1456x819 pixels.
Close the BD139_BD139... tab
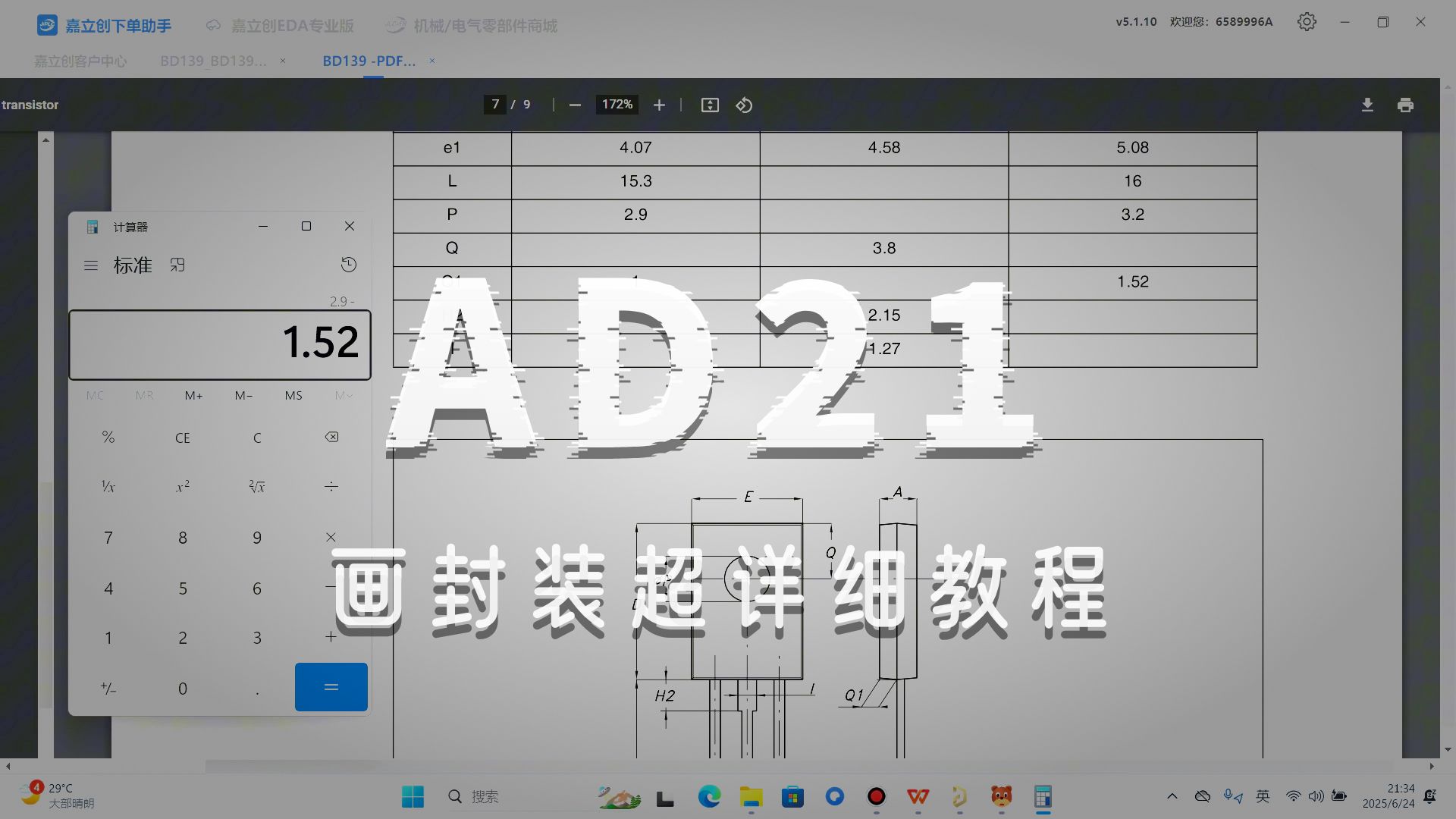pos(283,61)
